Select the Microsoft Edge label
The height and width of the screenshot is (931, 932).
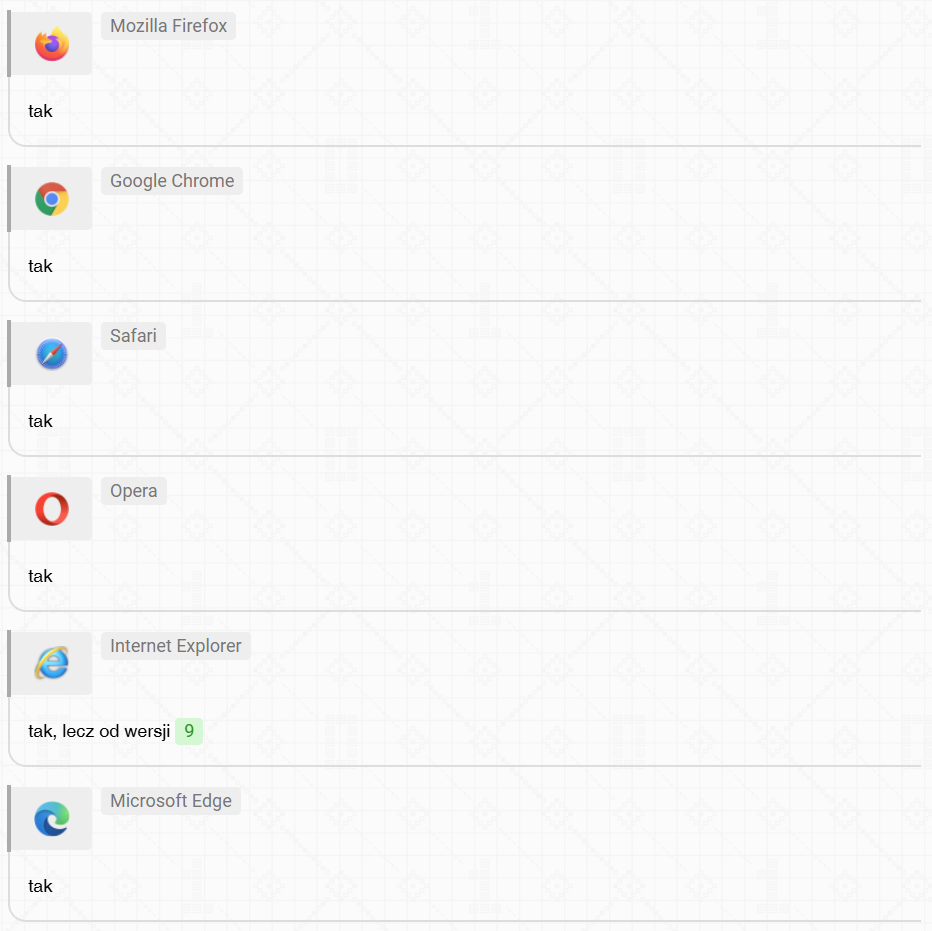click(x=171, y=801)
